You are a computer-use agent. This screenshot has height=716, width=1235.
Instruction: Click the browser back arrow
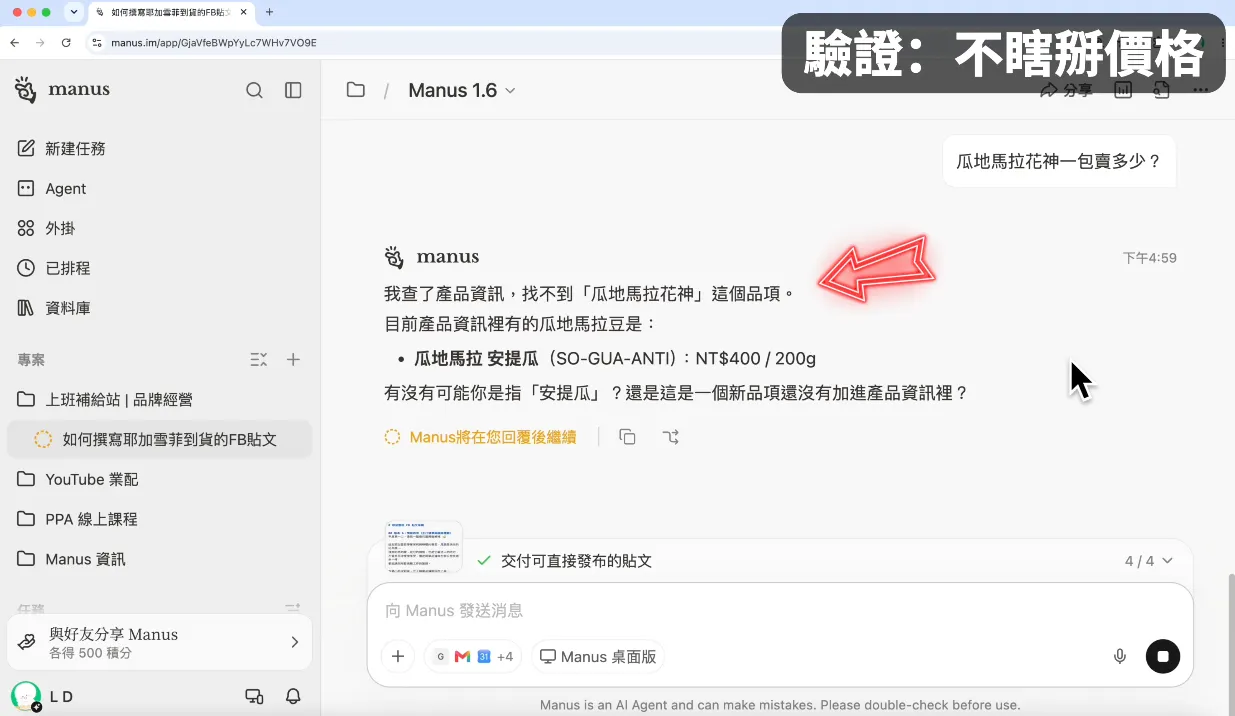point(15,43)
